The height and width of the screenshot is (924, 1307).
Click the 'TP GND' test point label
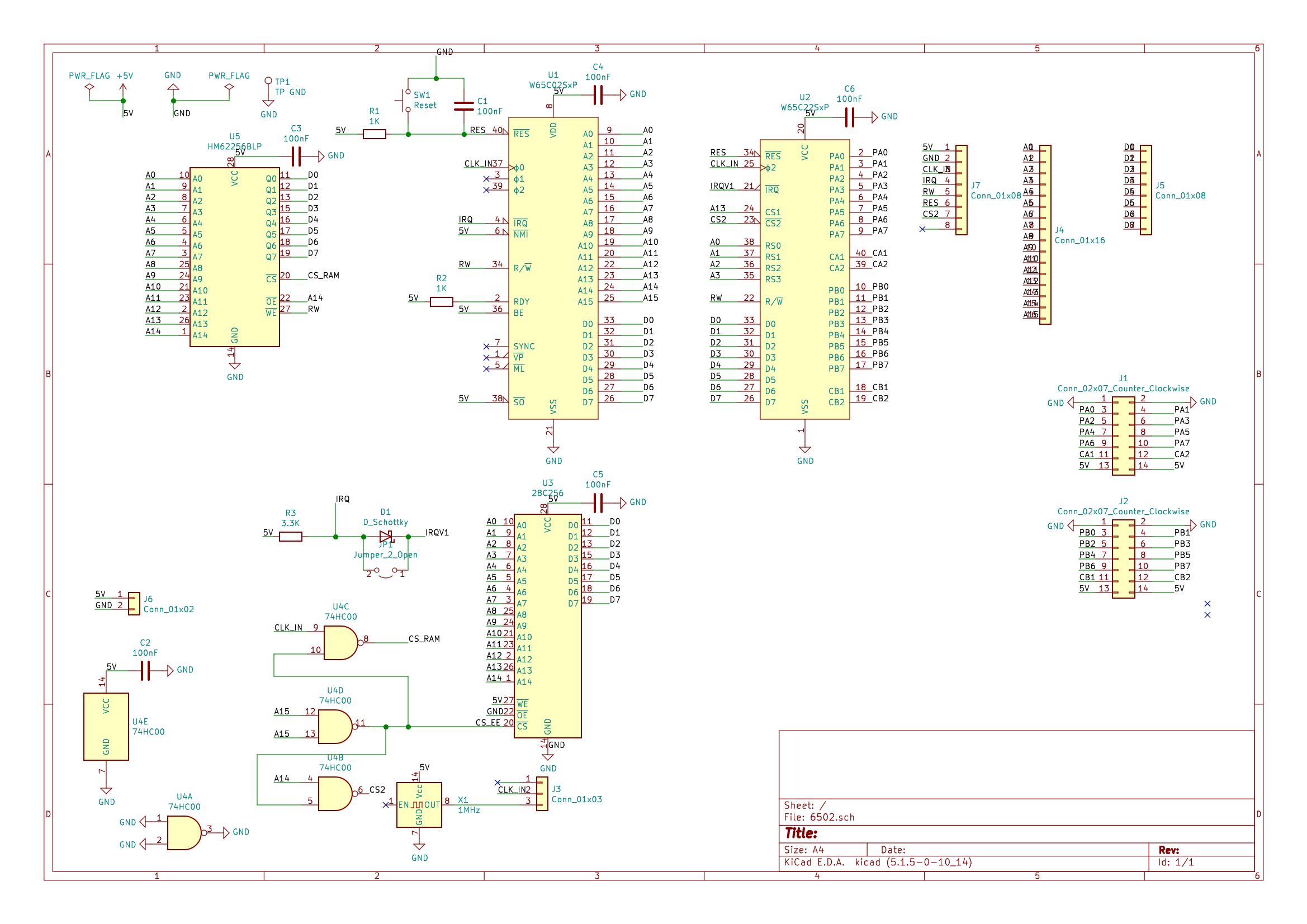290,92
